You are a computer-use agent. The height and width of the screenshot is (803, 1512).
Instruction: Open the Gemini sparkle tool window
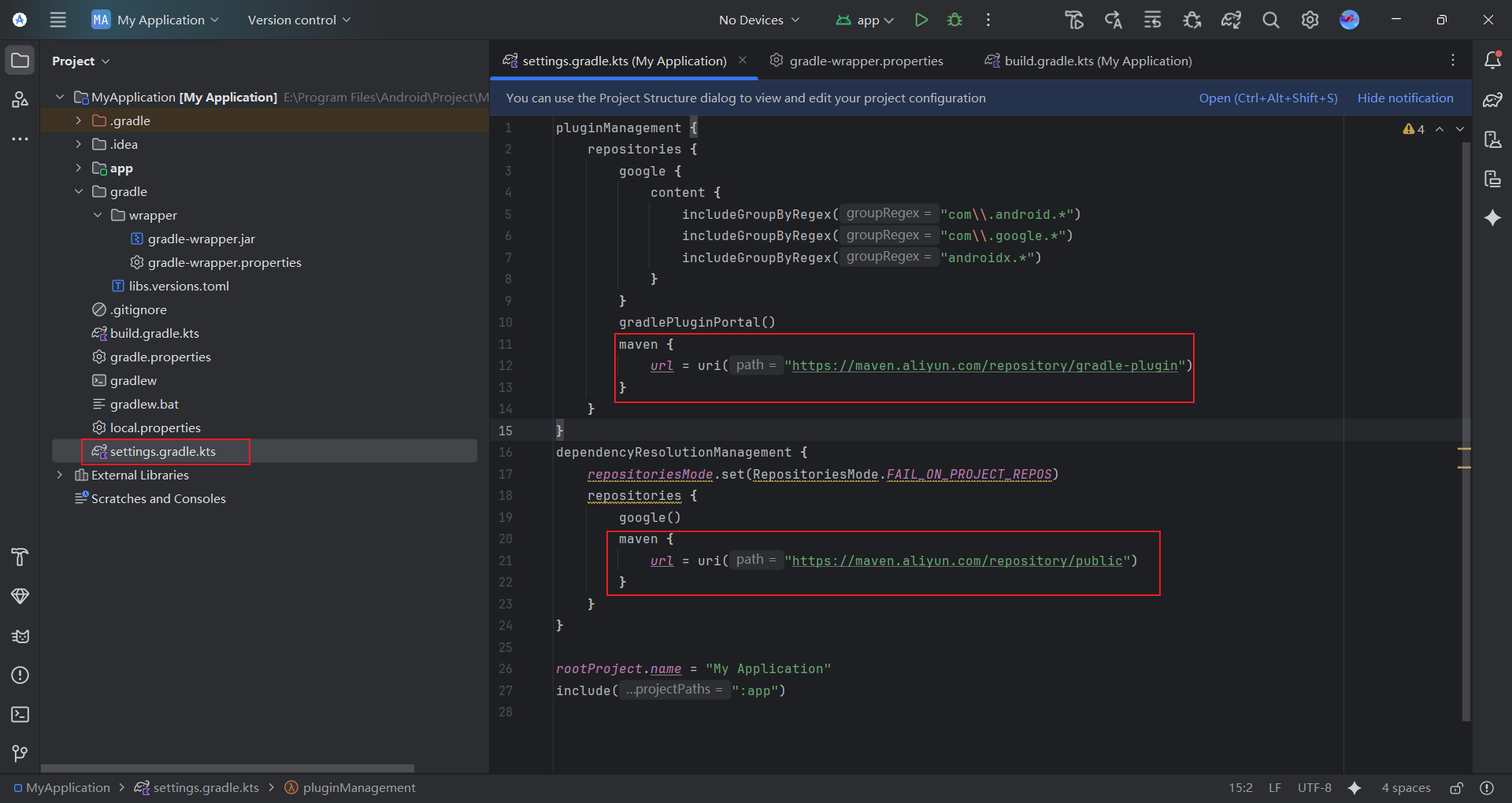tap(1492, 218)
